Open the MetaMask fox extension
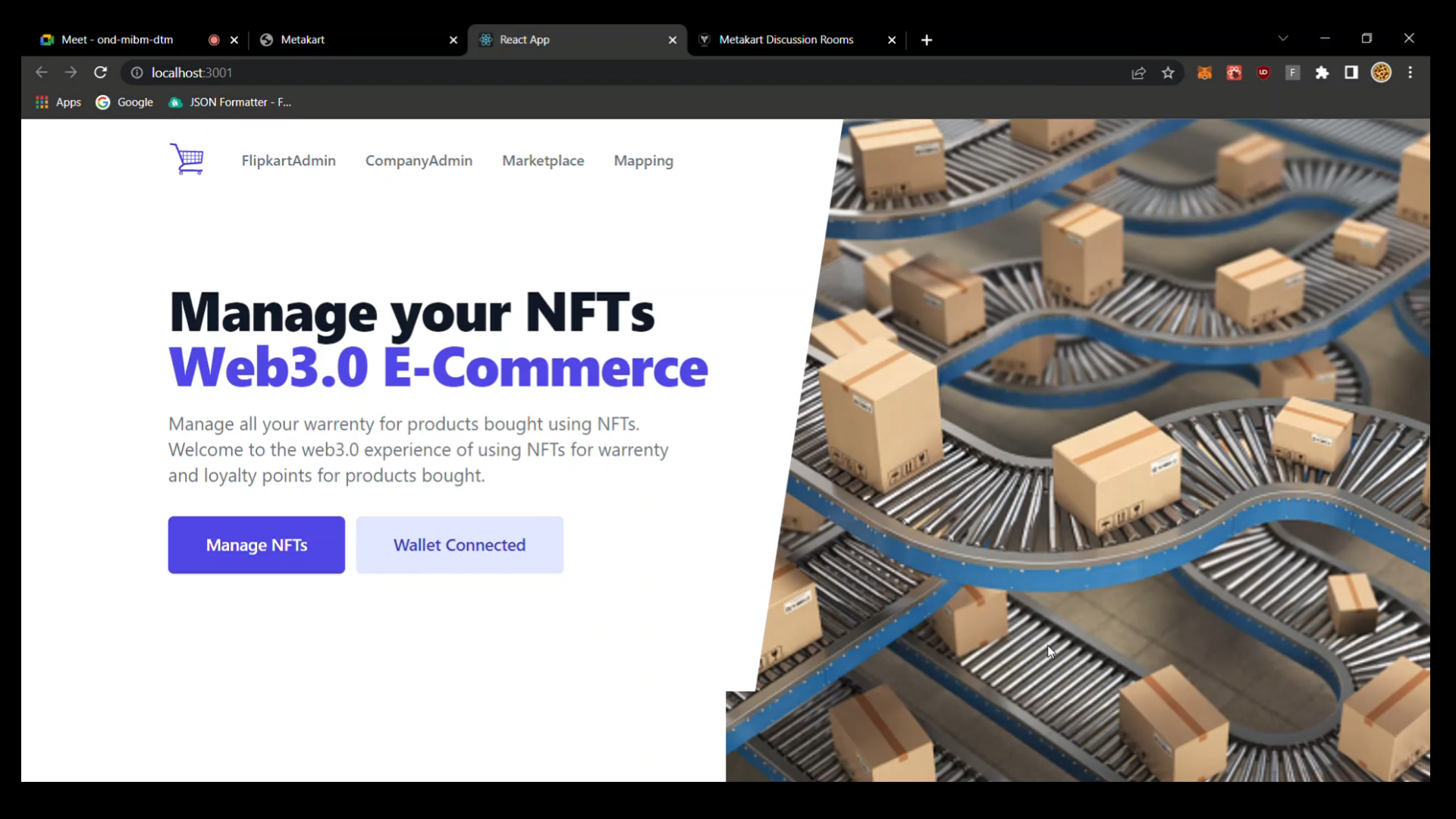 [1204, 73]
